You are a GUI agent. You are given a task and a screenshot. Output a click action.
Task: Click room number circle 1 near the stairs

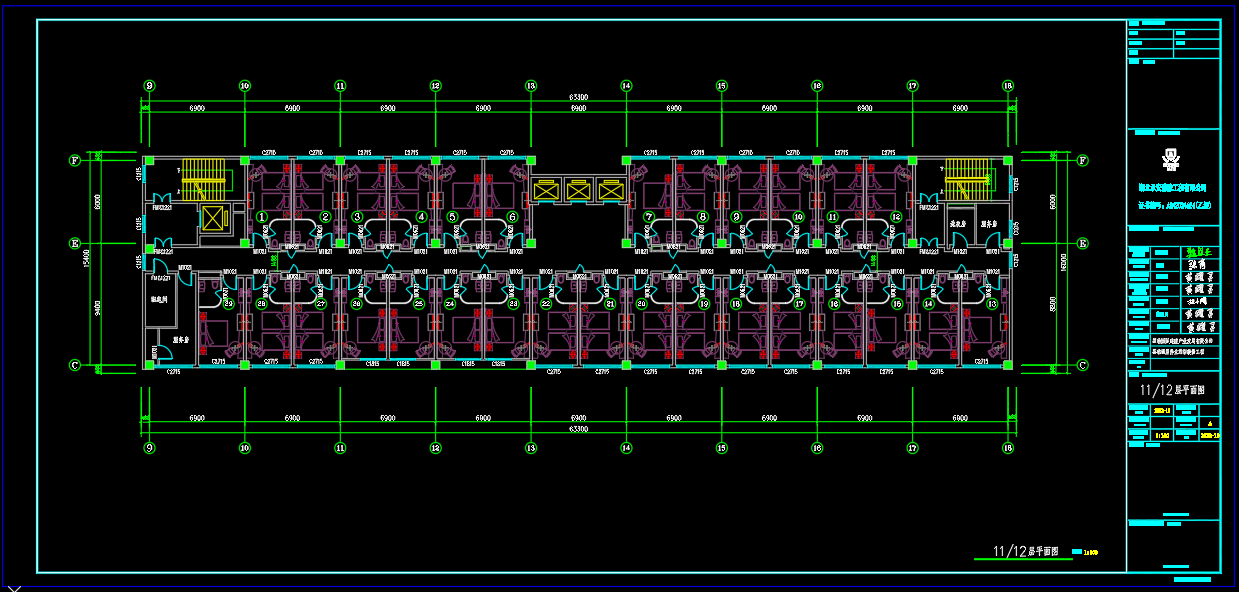click(x=262, y=216)
